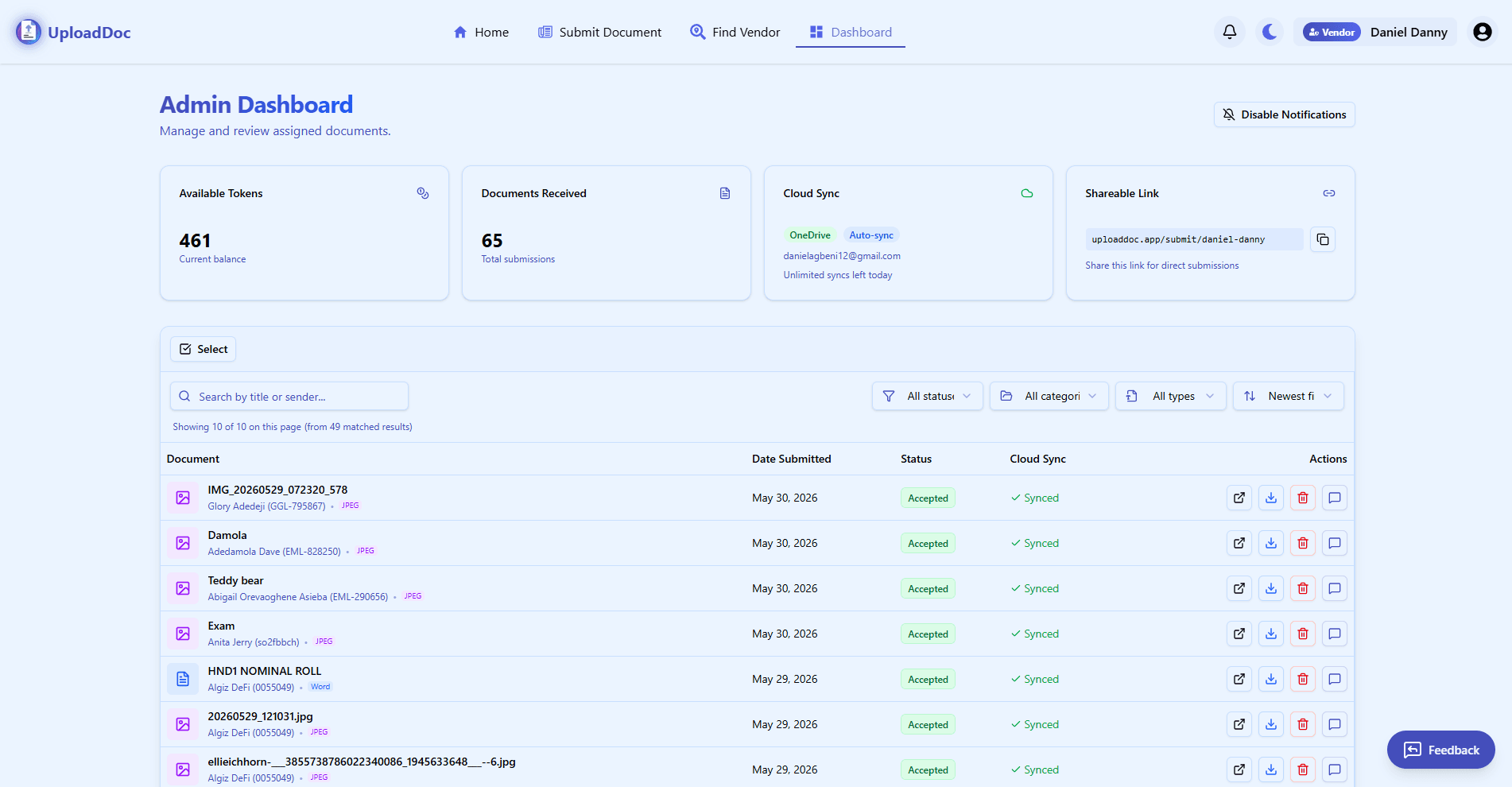The image size is (1512, 787).
Task: Click the Exam row Accepted status
Action: 928,634
